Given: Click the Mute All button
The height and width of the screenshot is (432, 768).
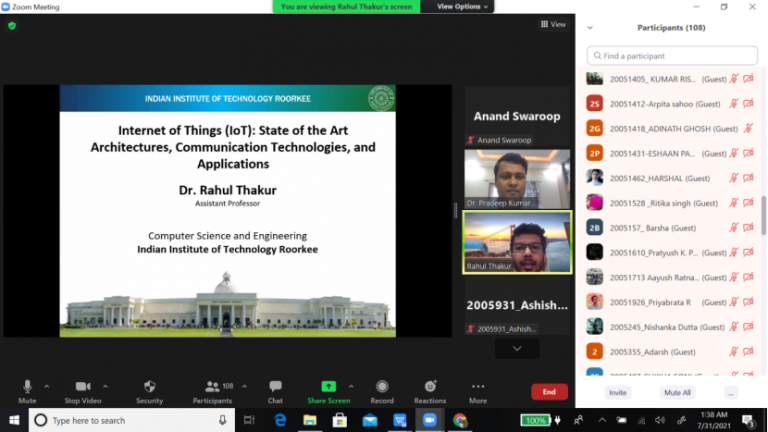Looking at the screenshot, I should [677, 393].
